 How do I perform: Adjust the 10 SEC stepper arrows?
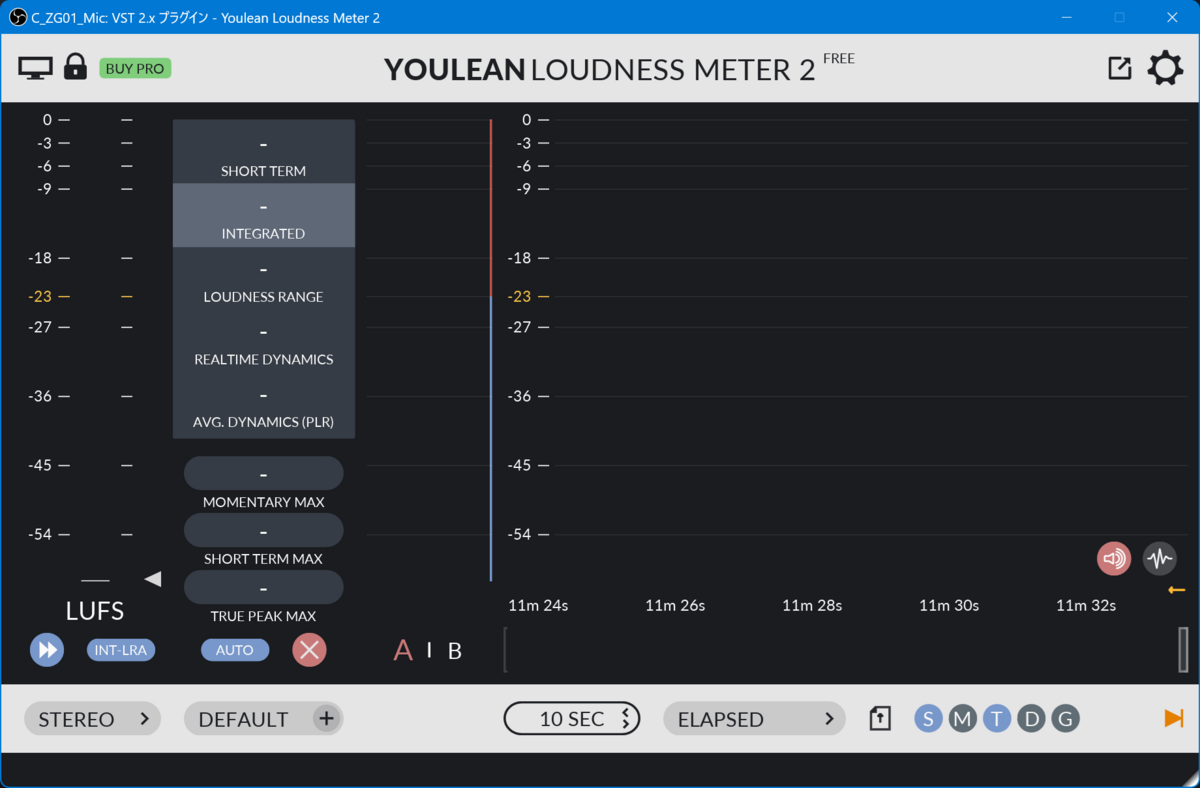(x=626, y=719)
